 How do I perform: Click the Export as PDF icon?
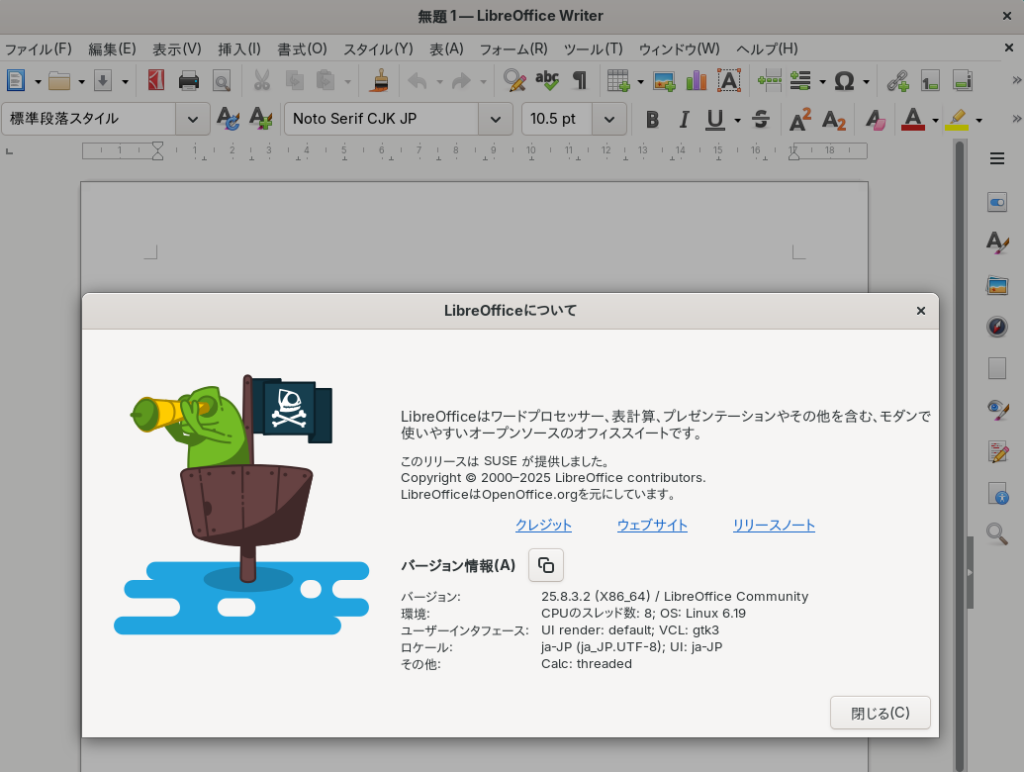(x=156, y=81)
